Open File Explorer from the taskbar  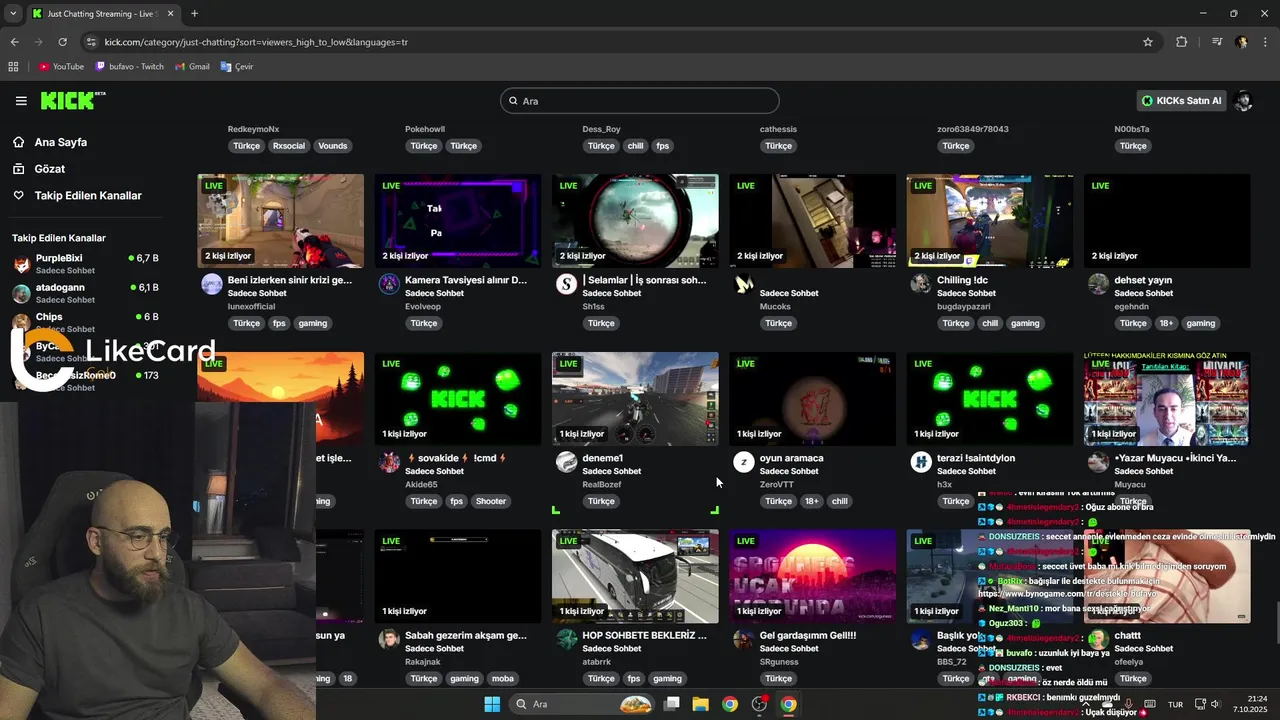(x=700, y=704)
